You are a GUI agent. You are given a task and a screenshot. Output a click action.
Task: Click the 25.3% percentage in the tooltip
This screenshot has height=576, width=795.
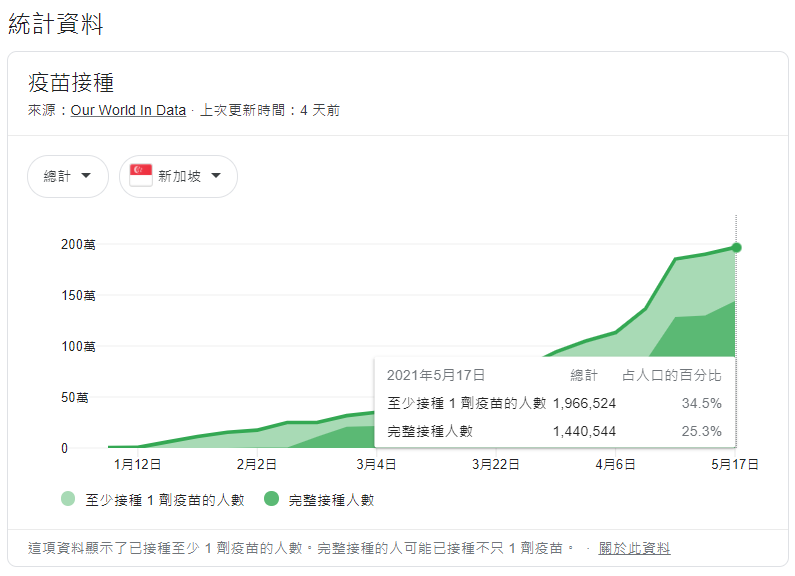click(701, 431)
